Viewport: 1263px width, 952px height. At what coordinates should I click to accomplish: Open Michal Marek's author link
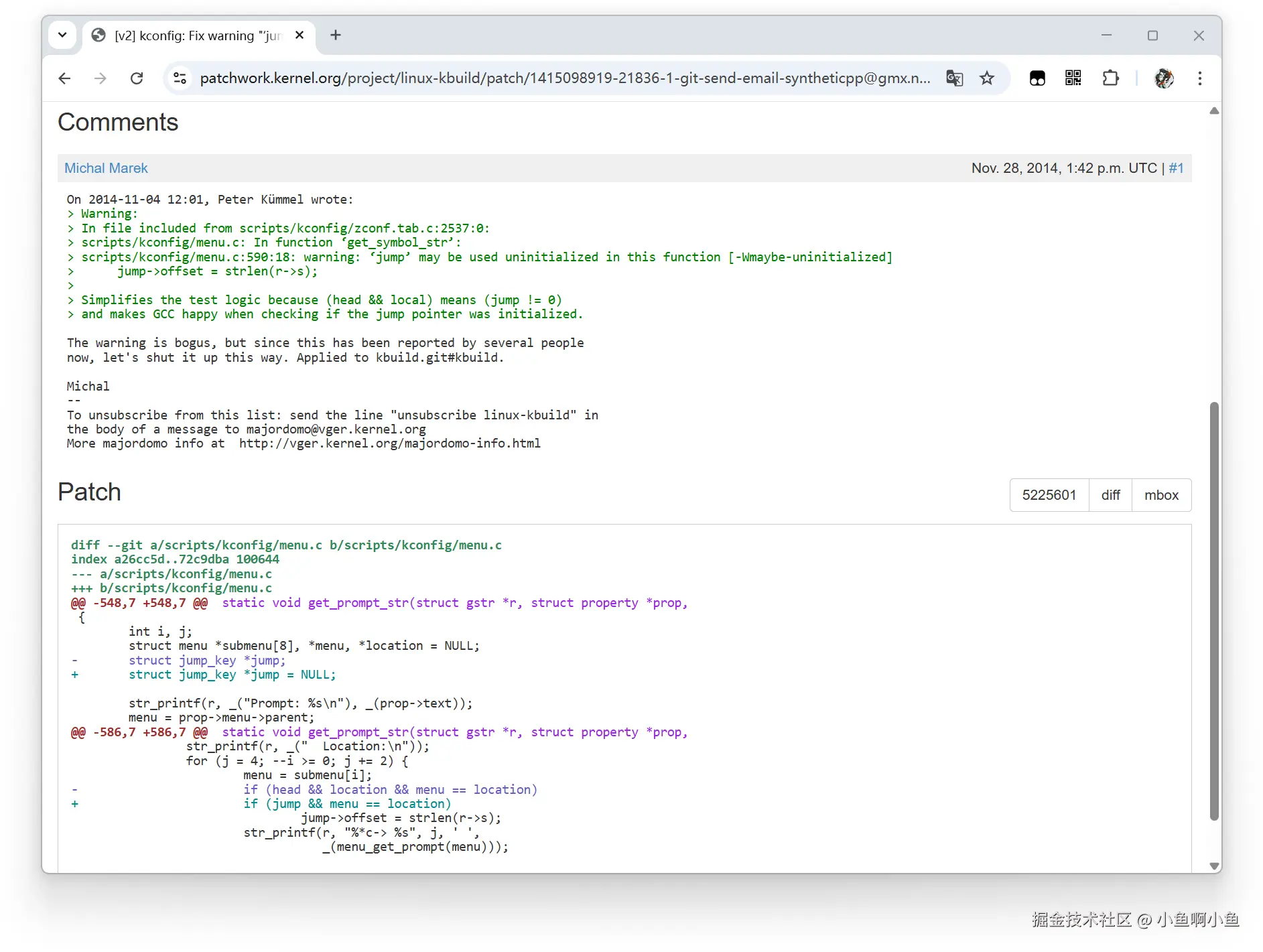tap(106, 168)
